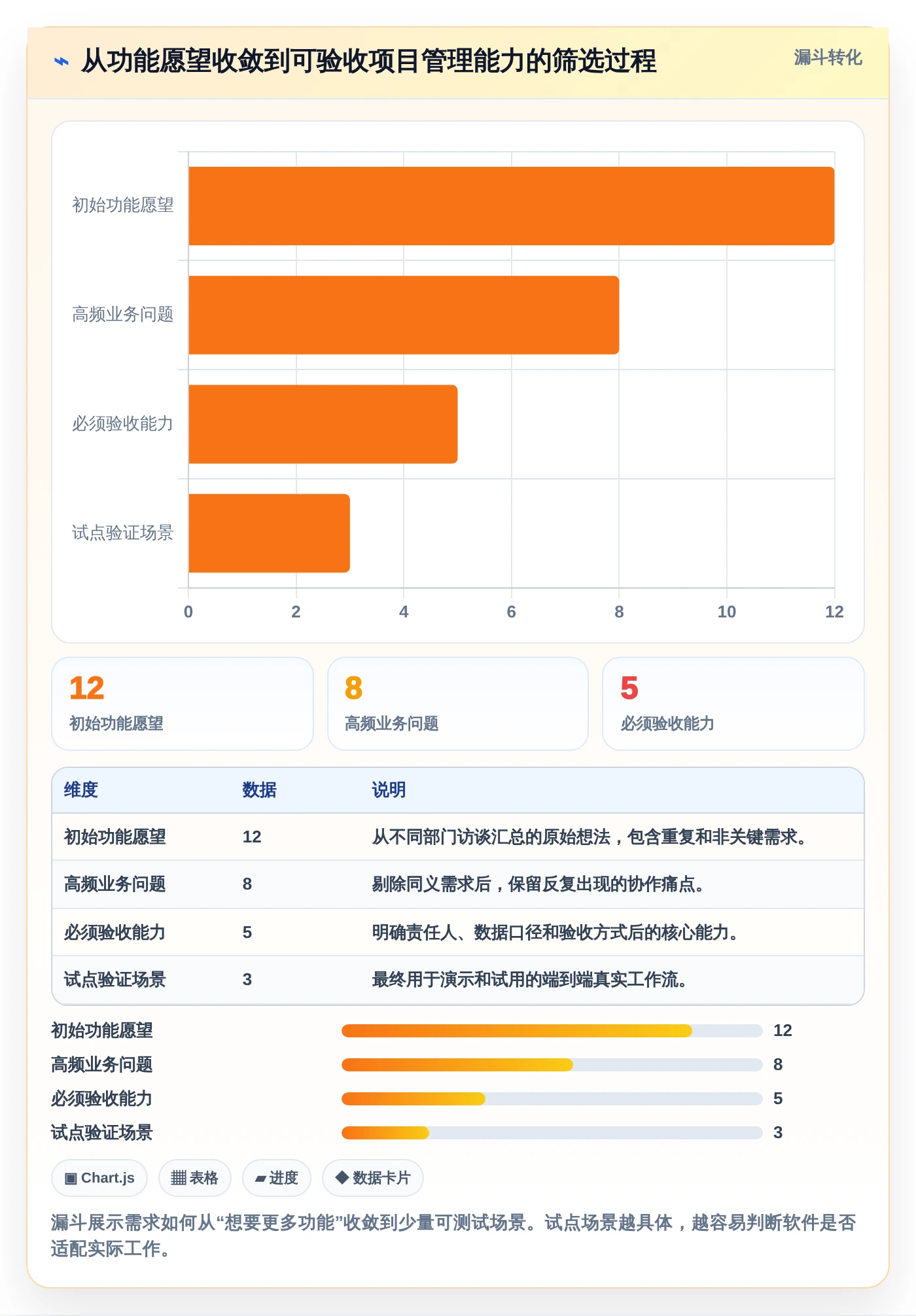The width and height of the screenshot is (916, 1316).
Task: Click the description starting 从不同部门访谈汇总
Action: click(593, 837)
